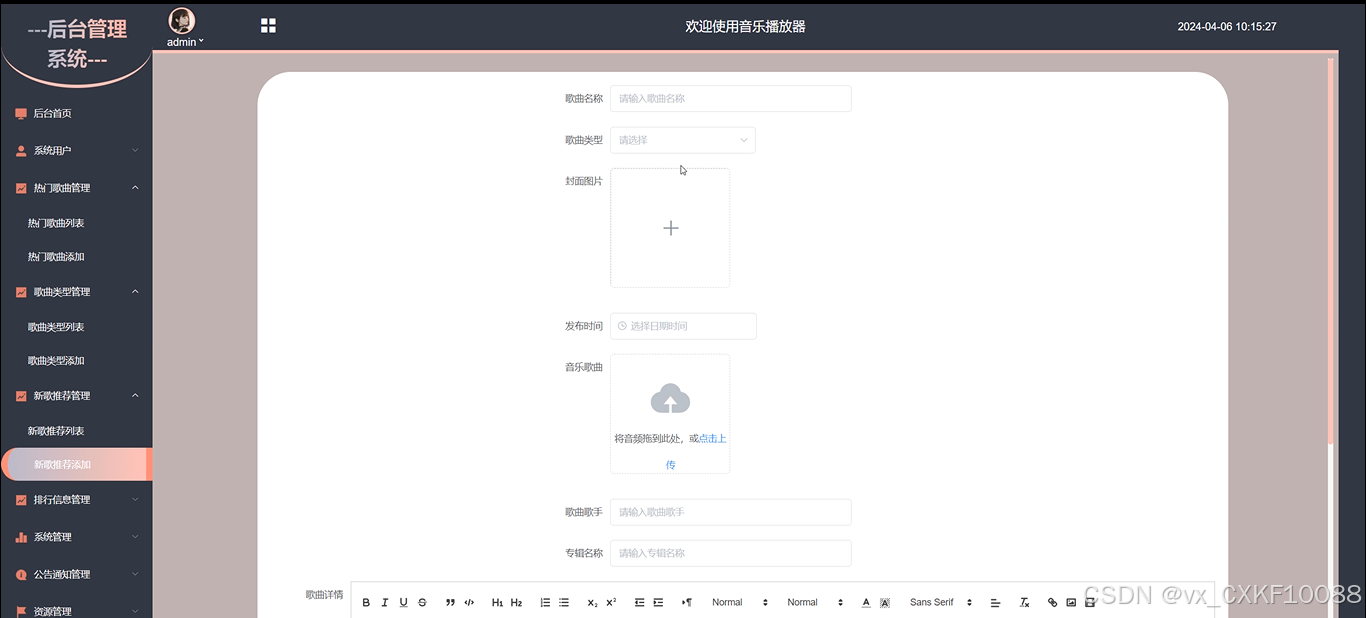Screen dimensions: 1366x618
Task: Open the first Normal size dropdown
Action: 740,602
